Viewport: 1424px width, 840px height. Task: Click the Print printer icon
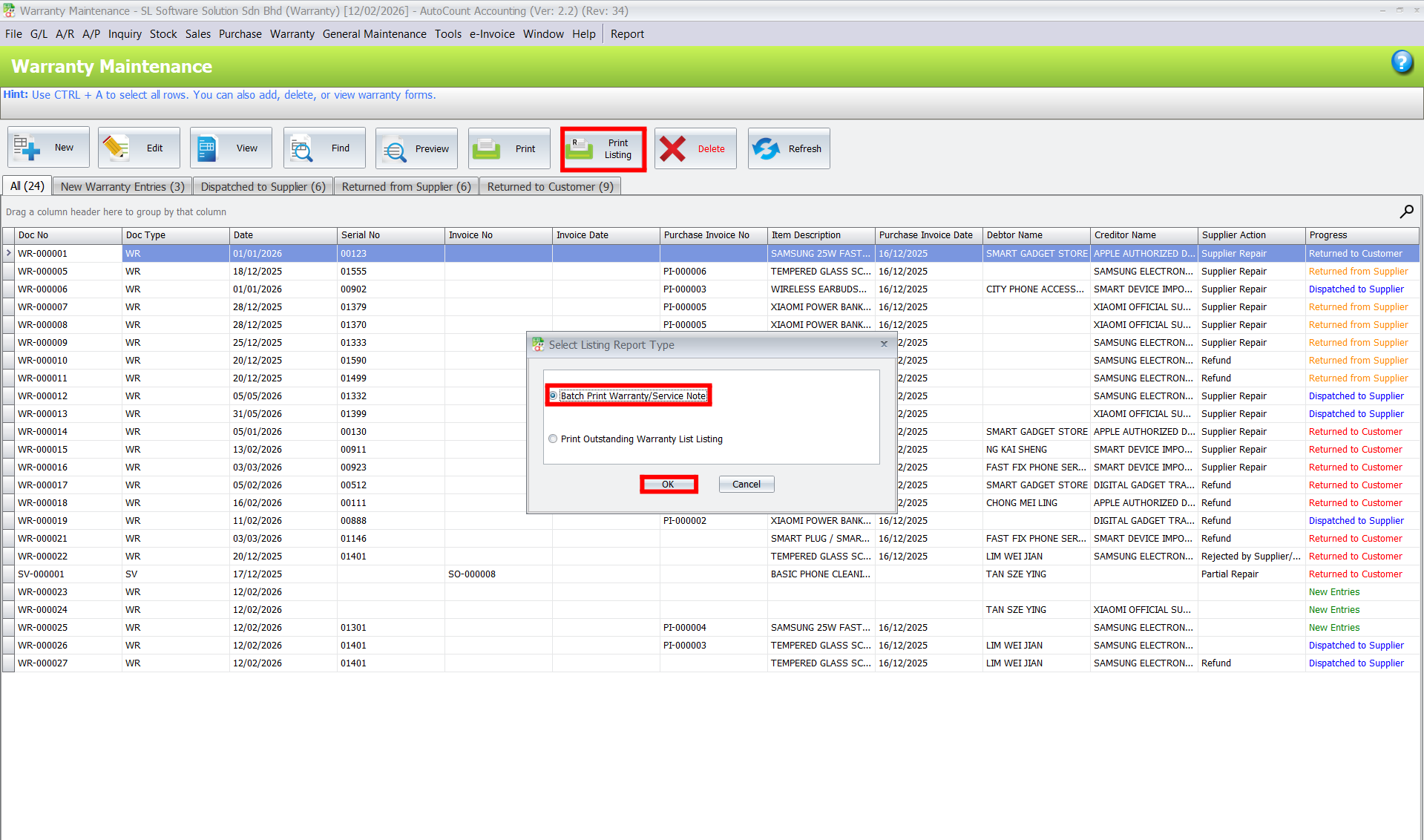[487, 149]
